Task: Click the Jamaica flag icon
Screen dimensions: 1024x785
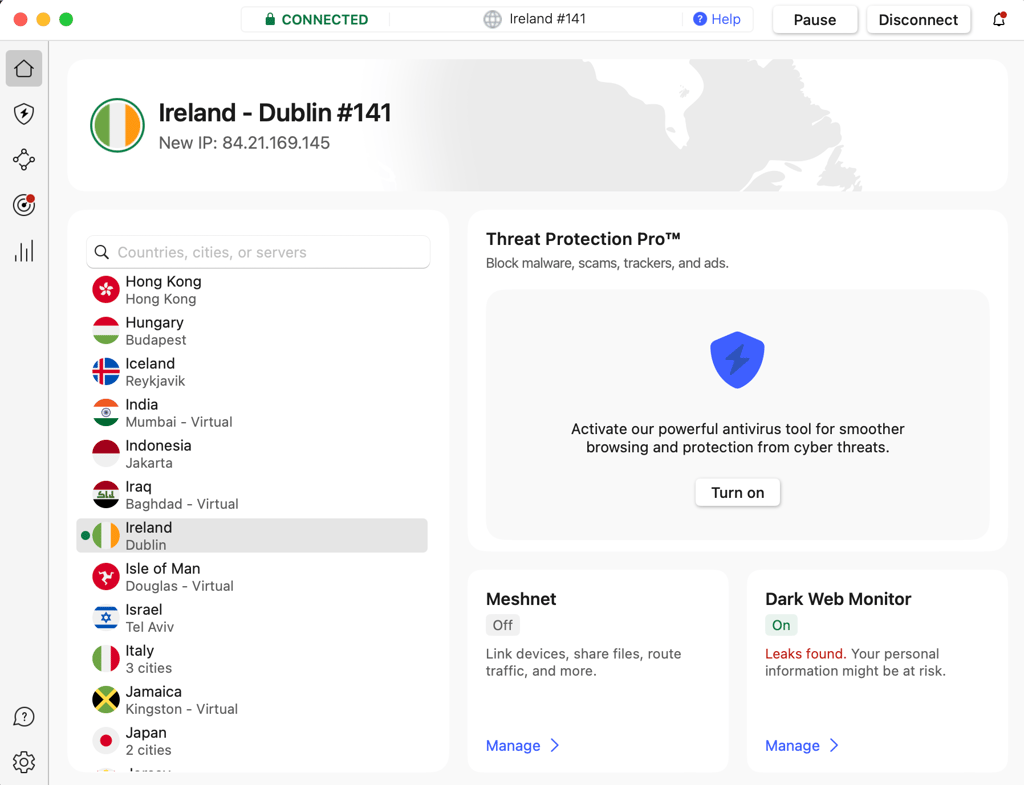Action: click(106, 700)
